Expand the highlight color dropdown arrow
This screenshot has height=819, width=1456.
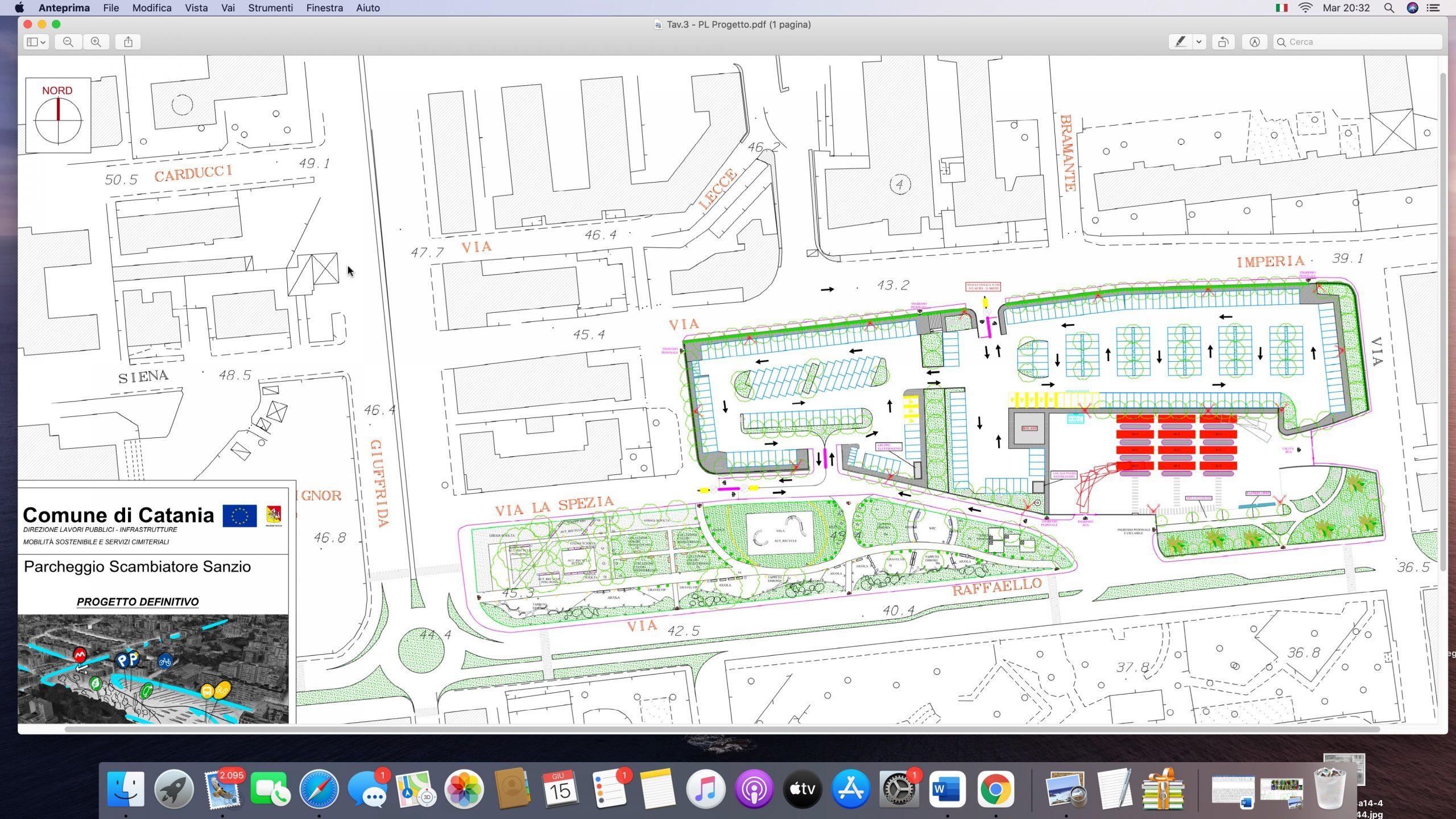tap(1199, 42)
